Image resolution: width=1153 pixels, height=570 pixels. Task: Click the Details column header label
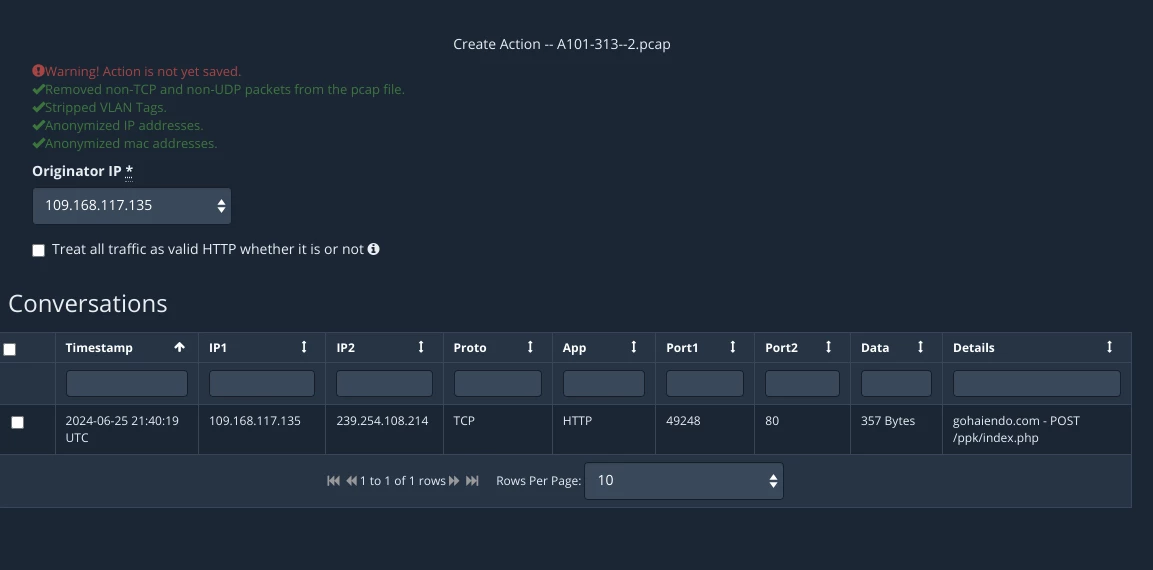click(x=974, y=348)
